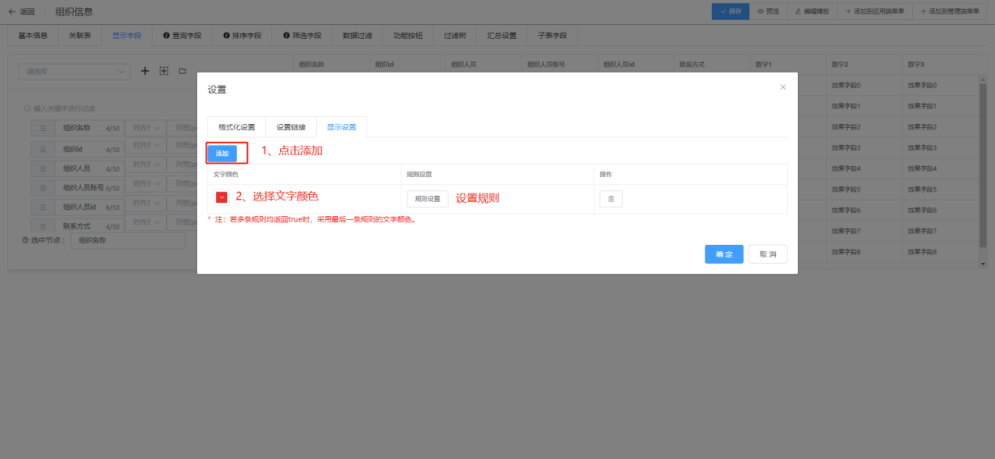Open the alignment dropdown for 组织人员账号

tap(145, 184)
